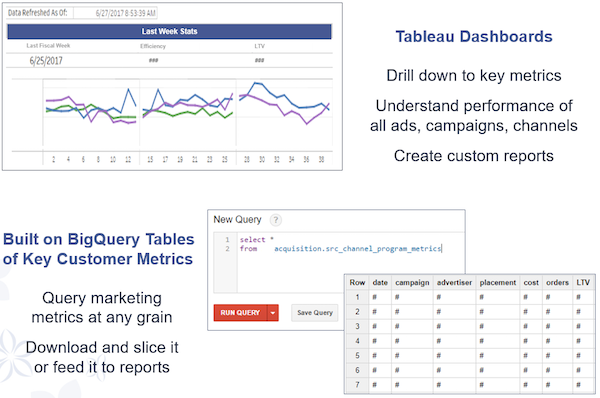This screenshot has width=600, height=398.
Task: Click the 'Drill down to key metrics' text
Action: [x=474, y=76]
